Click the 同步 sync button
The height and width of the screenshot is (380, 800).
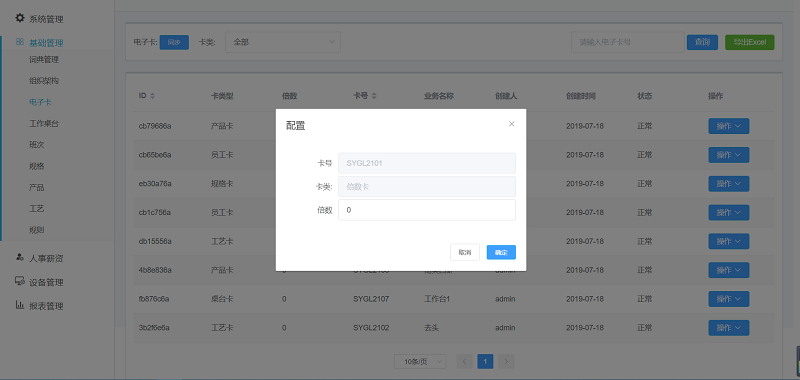coord(174,42)
